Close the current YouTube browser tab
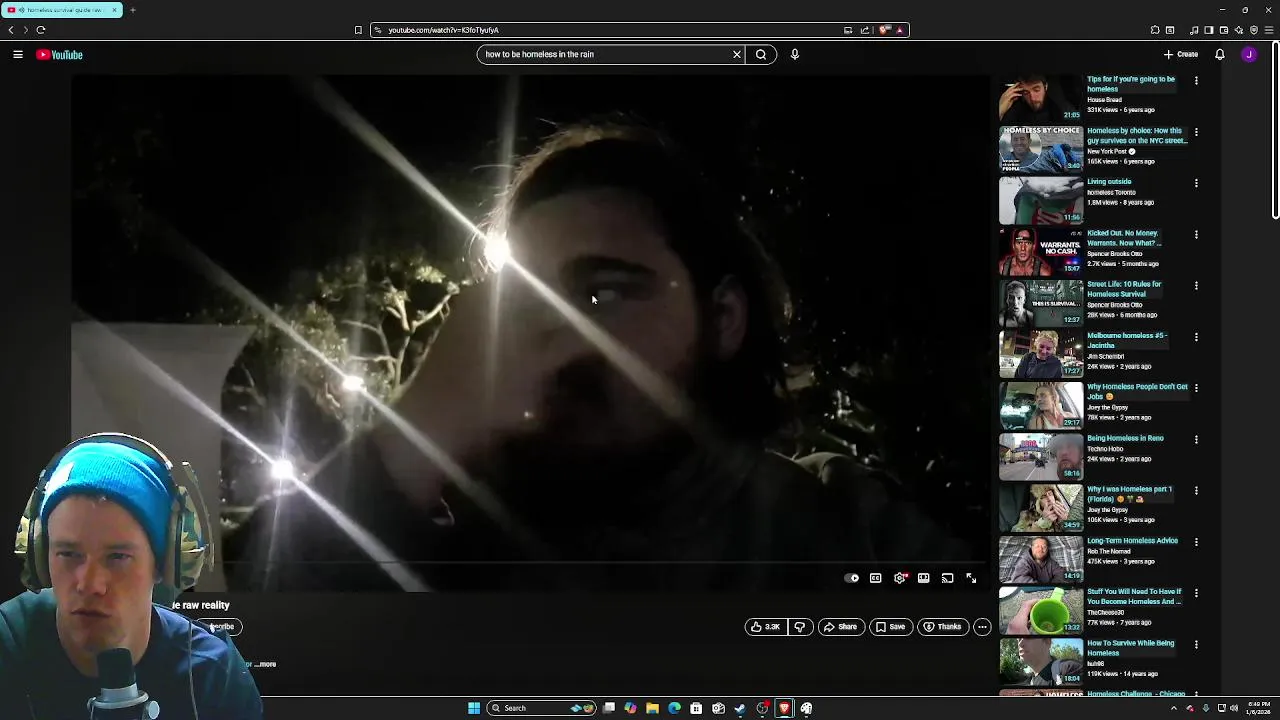1280x720 pixels. coord(114,10)
